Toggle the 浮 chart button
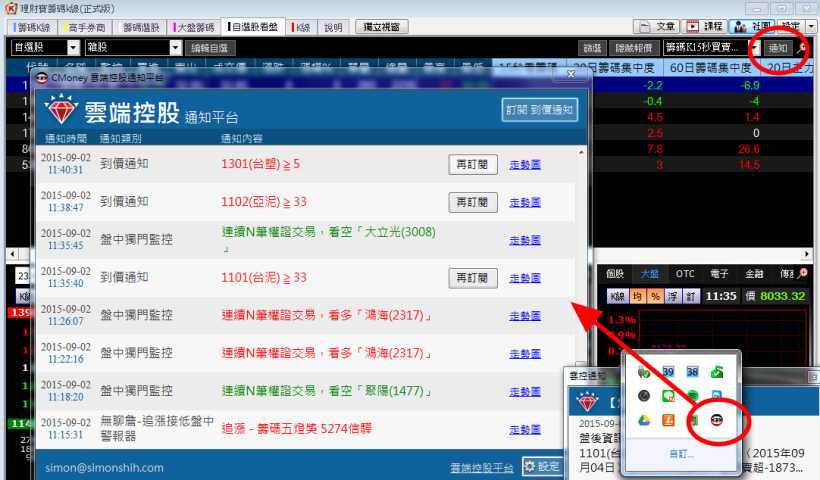This screenshot has height=480, width=820. point(673,296)
